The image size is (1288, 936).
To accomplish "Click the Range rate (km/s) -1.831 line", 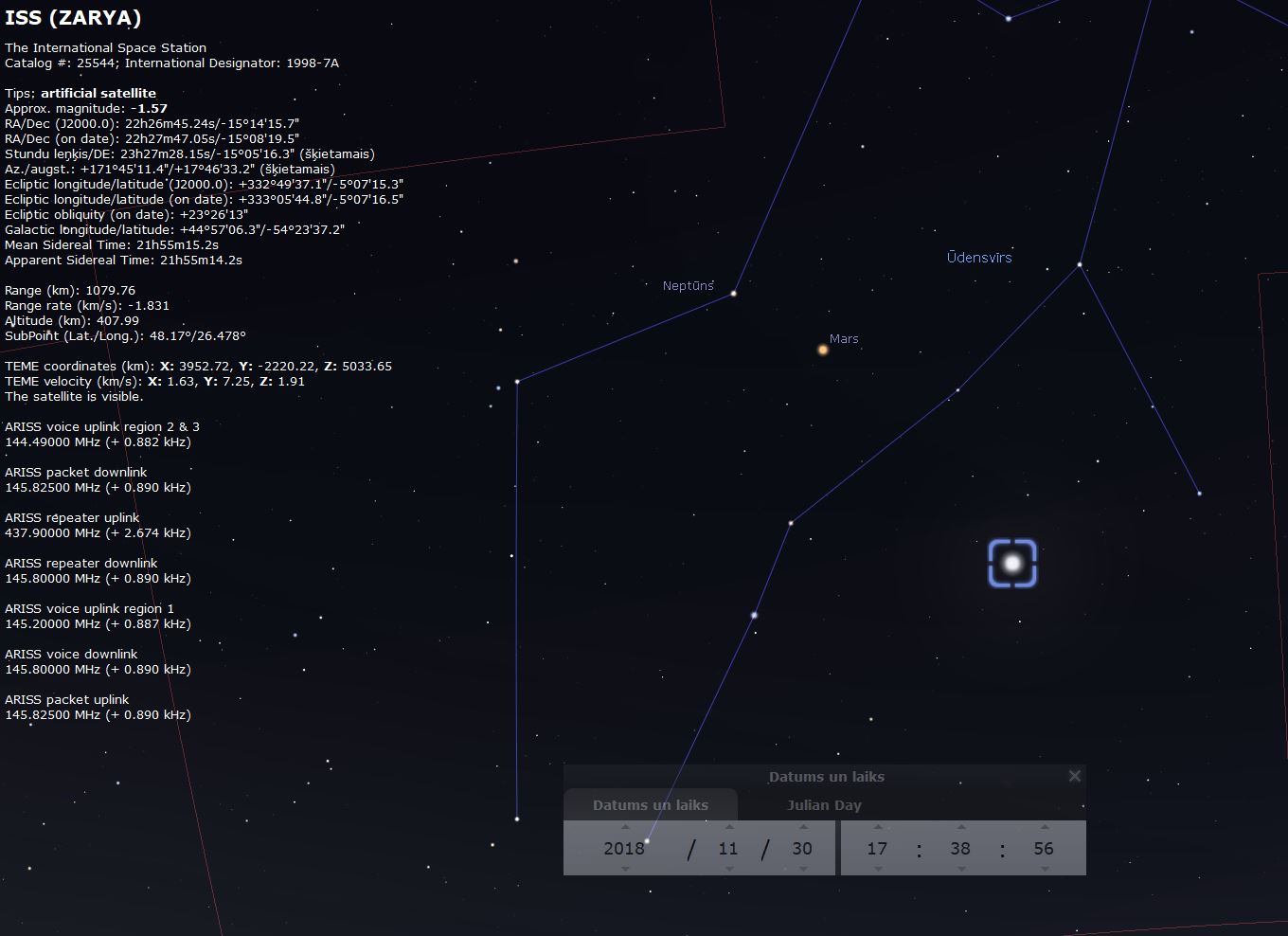I will coord(87,306).
